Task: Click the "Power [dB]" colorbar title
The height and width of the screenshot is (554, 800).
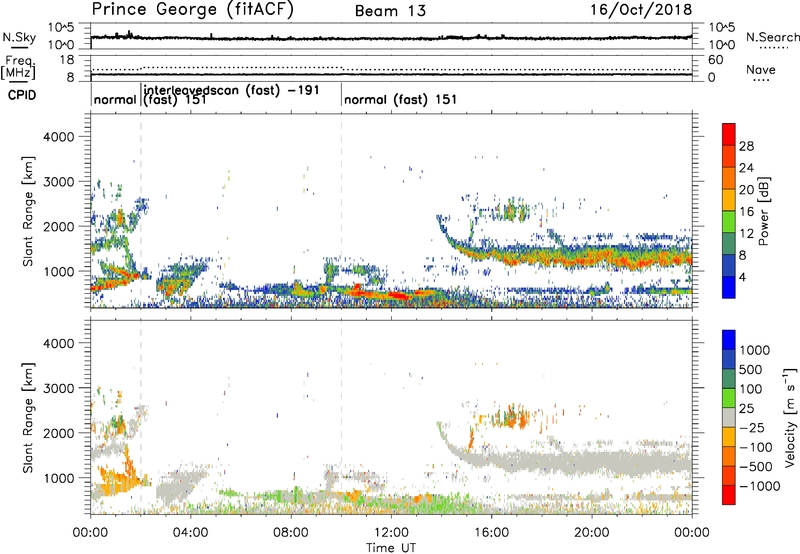Action: click(764, 211)
